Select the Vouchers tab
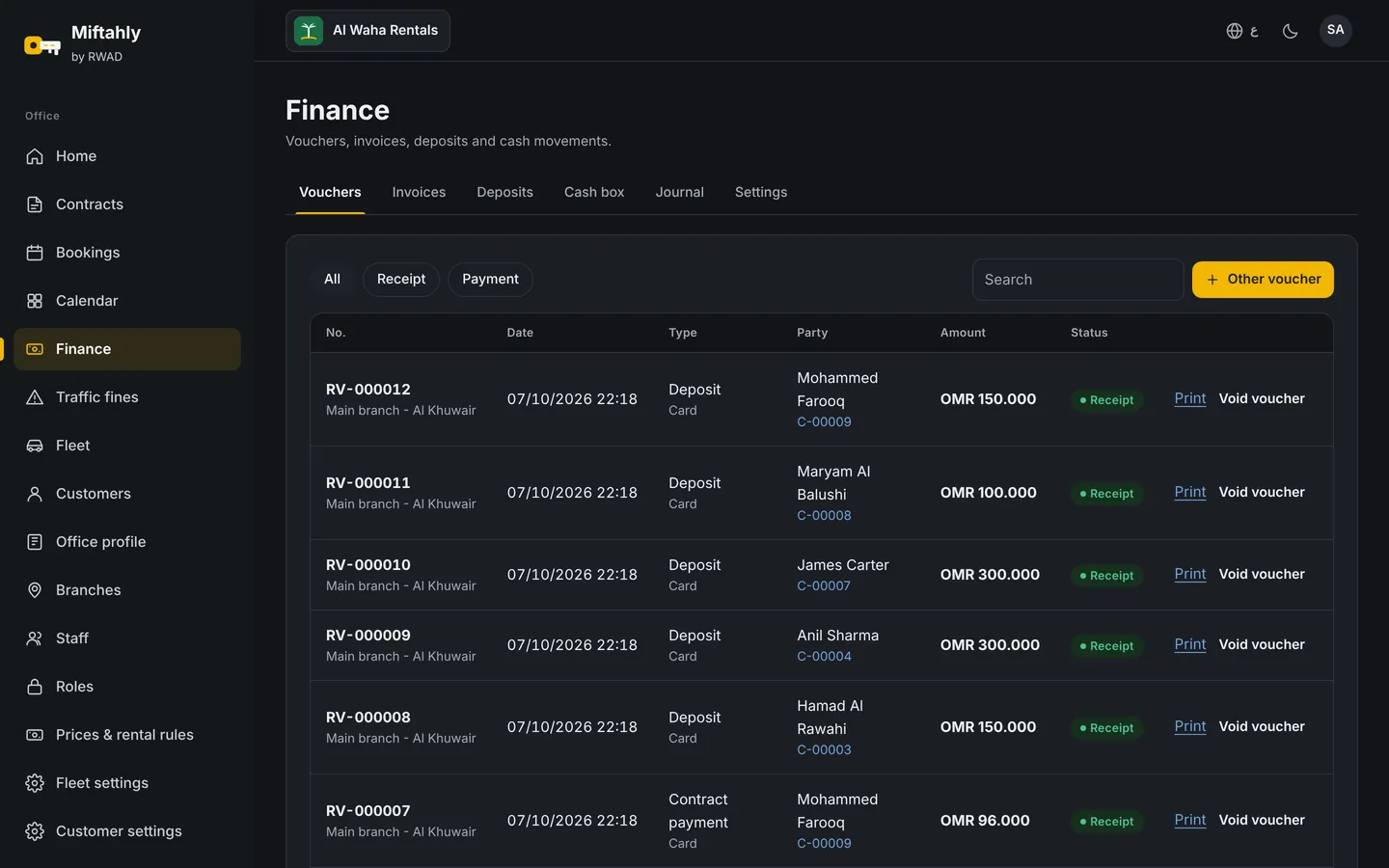1389x868 pixels. click(x=330, y=192)
